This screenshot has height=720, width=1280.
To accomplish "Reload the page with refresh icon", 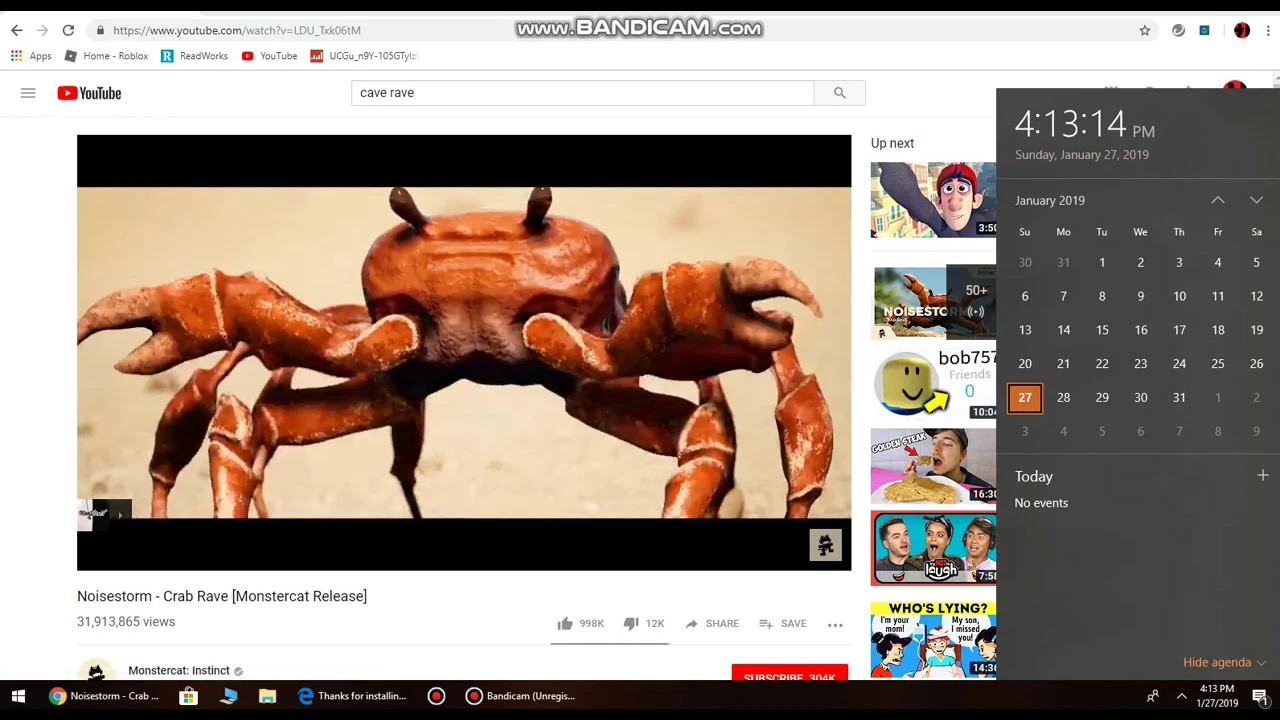I will tap(68, 30).
